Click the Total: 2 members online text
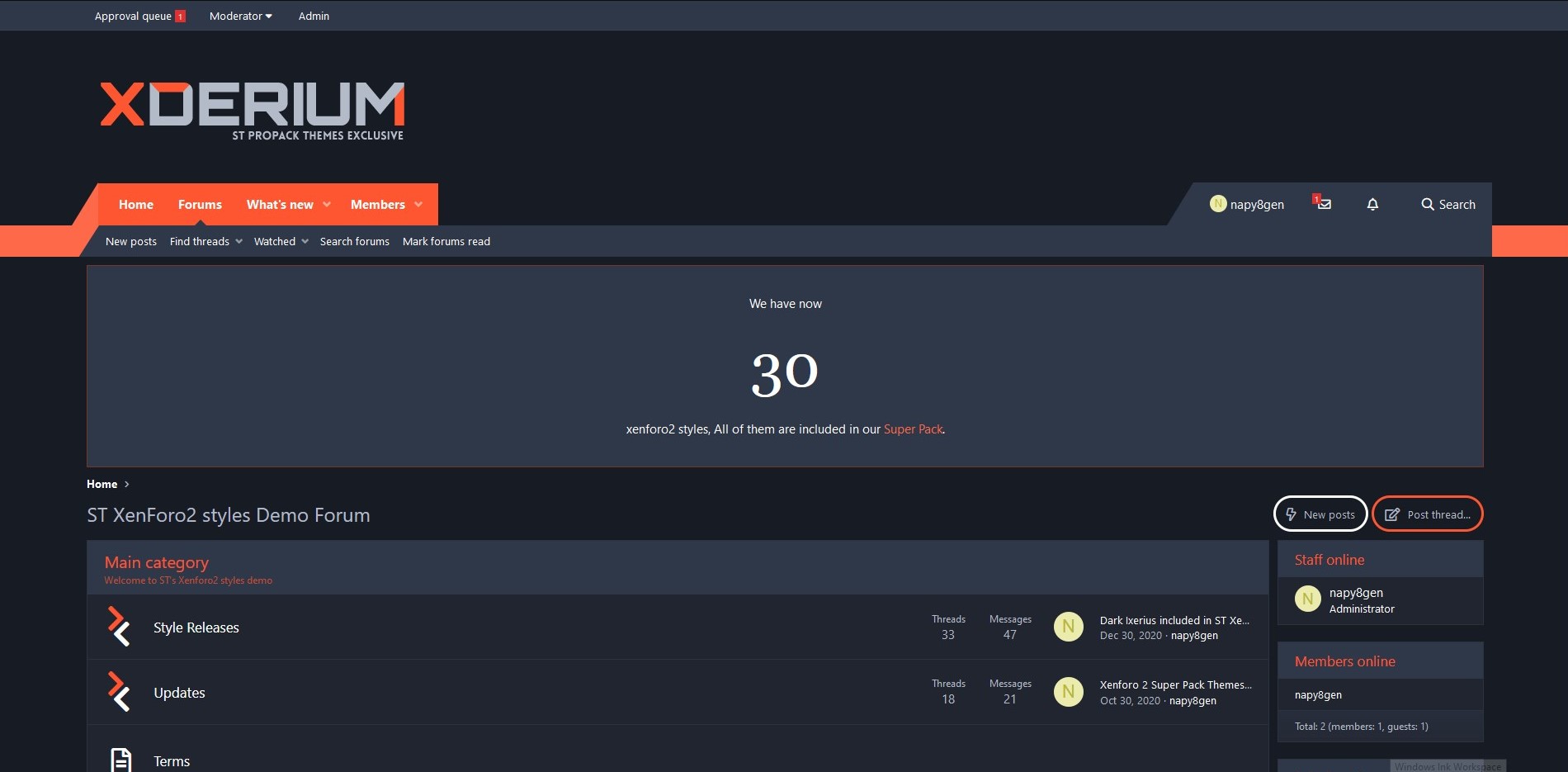The height and width of the screenshot is (772, 1568). click(1362, 727)
